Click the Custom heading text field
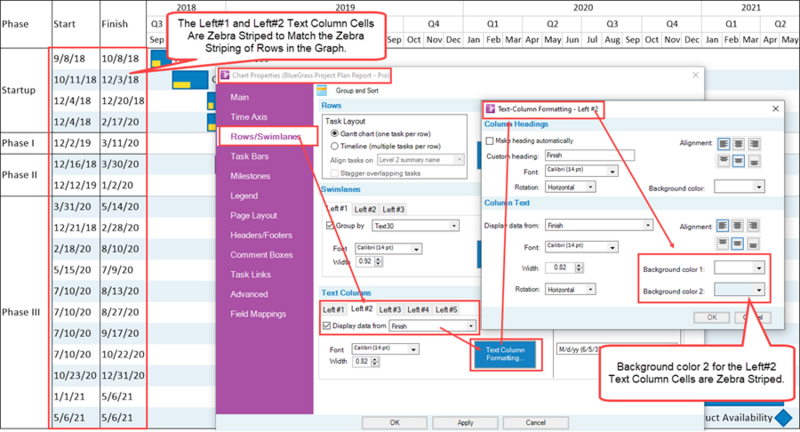Viewport: 800px width, 432px height. (589, 155)
